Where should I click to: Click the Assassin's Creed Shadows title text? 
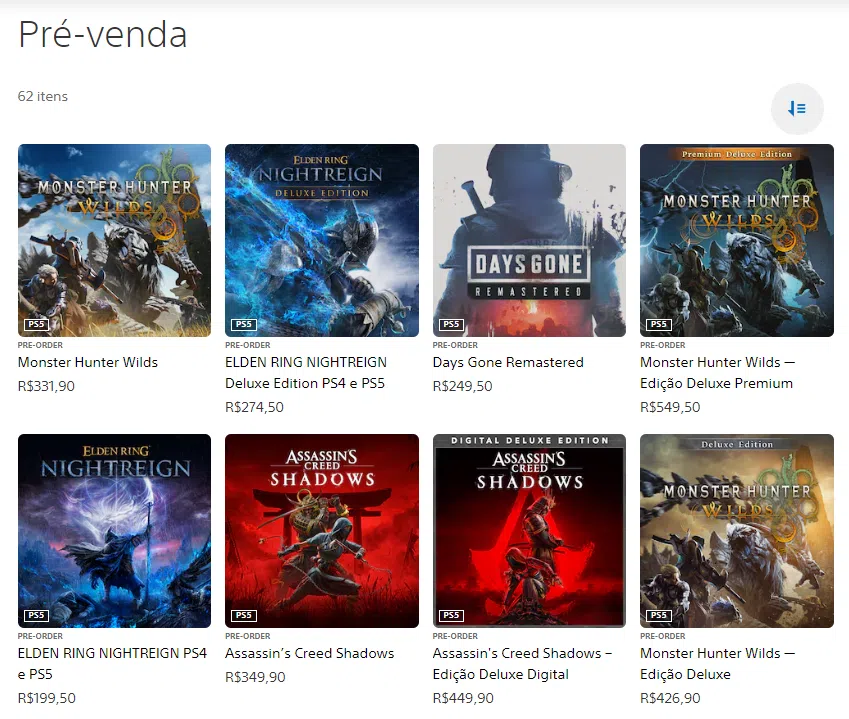tap(310, 653)
